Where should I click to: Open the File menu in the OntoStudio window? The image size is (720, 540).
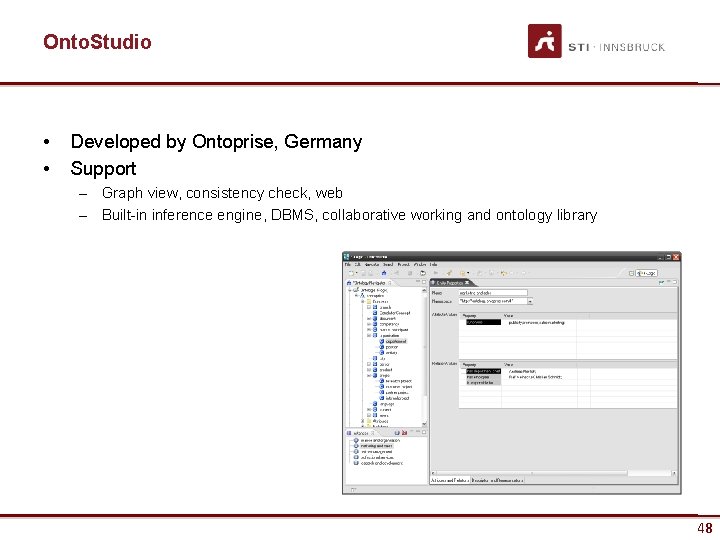click(x=348, y=264)
